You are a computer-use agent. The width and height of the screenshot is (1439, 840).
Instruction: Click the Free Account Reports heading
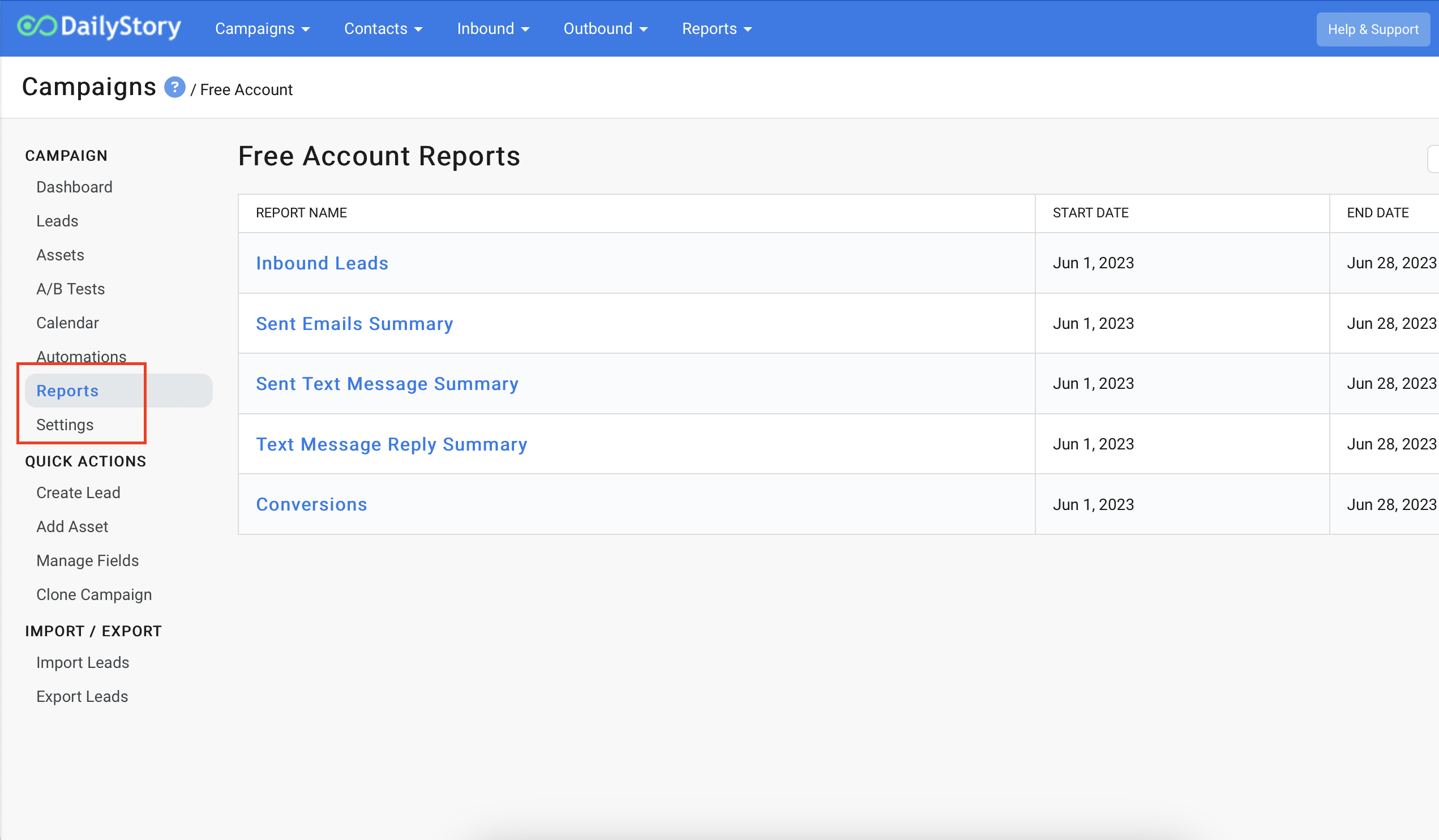coord(379,156)
